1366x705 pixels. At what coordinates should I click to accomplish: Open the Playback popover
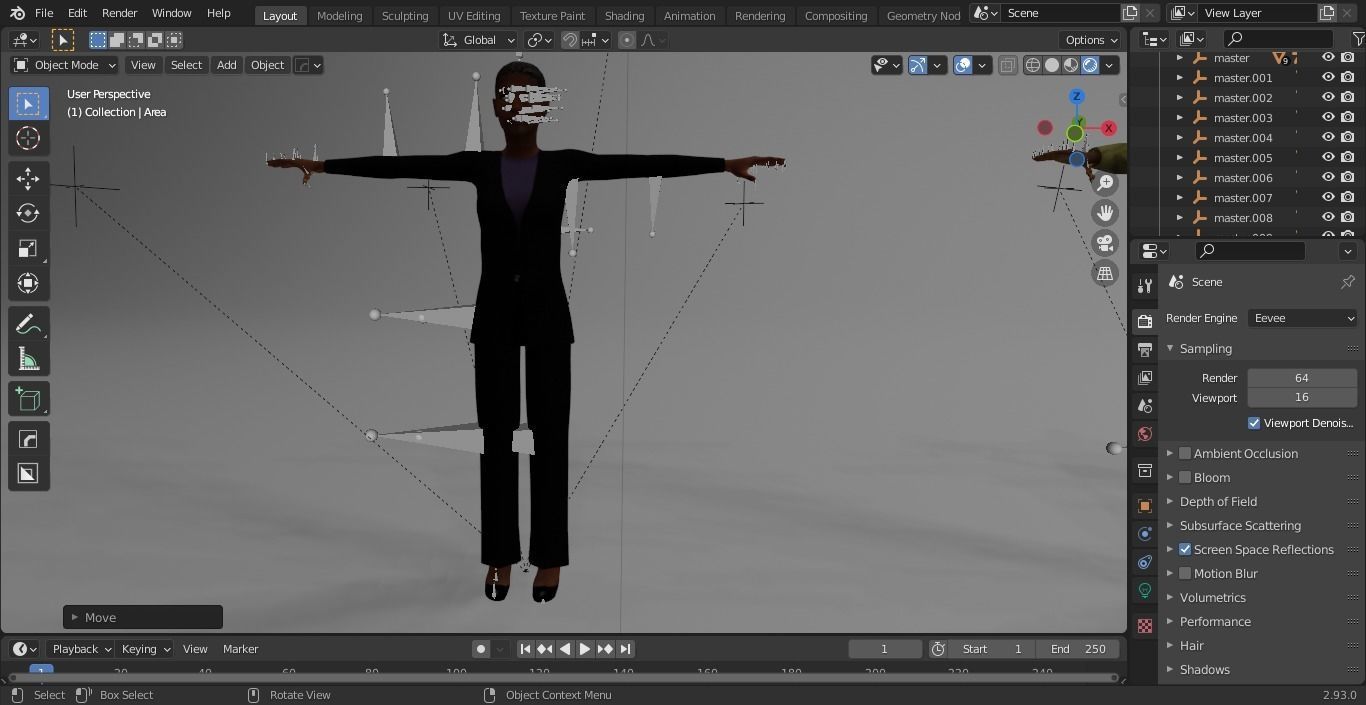coord(80,649)
